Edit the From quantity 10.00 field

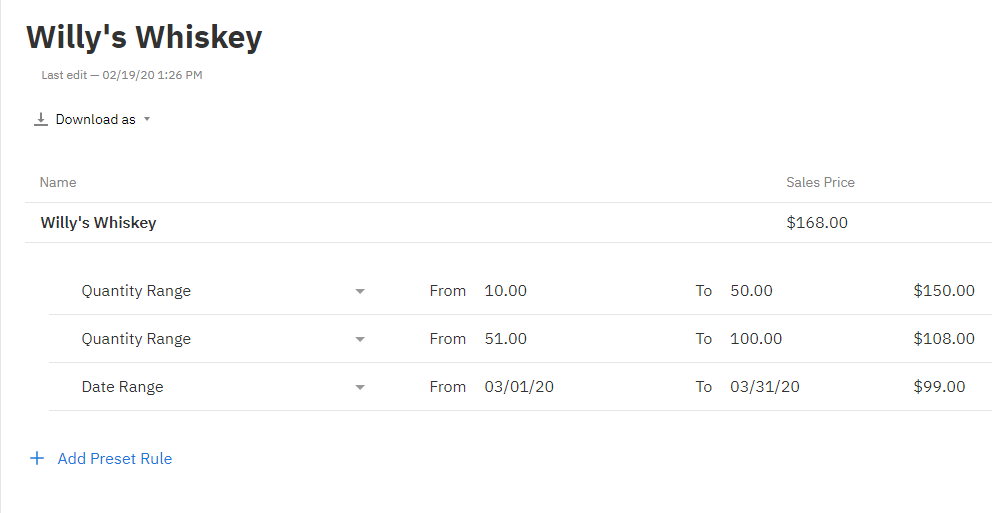(505, 291)
